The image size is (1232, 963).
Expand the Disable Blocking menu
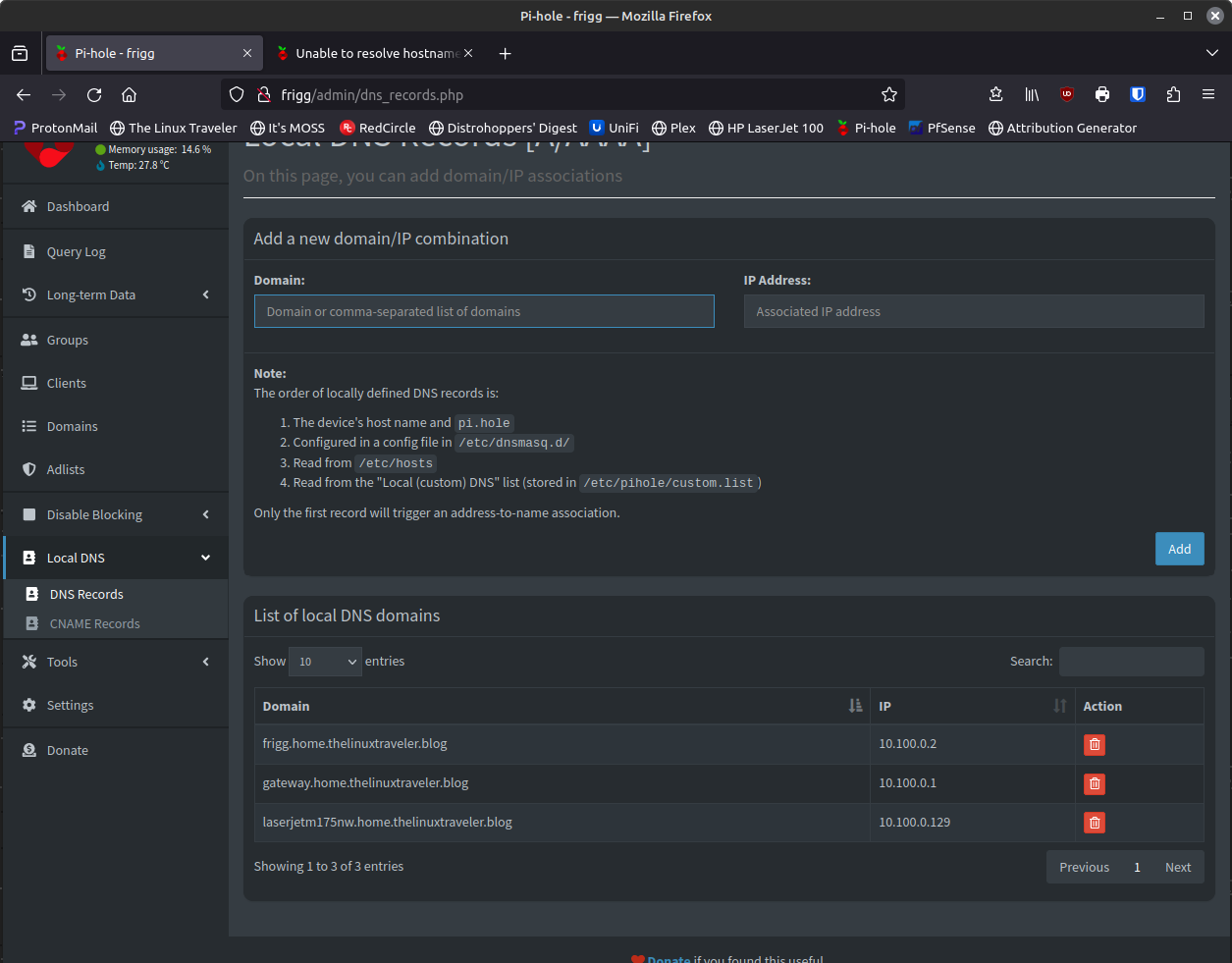[116, 515]
